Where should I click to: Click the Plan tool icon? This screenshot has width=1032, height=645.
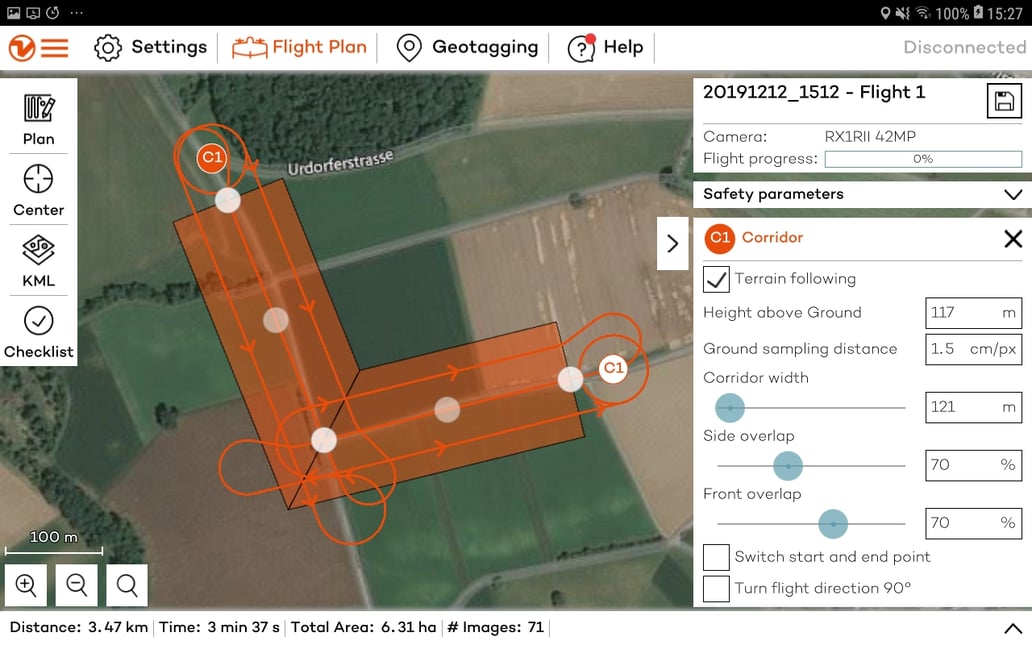pos(39,118)
